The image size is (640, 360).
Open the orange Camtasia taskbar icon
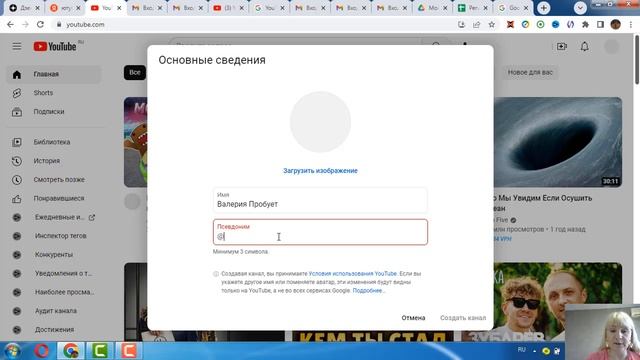(x=128, y=351)
